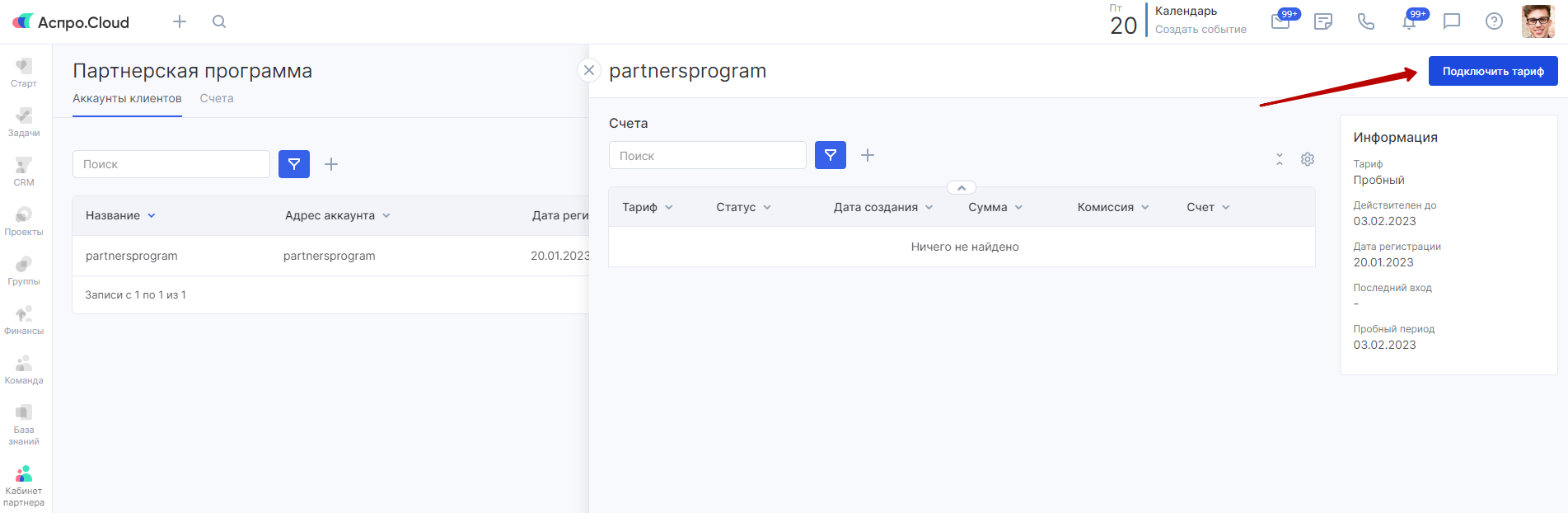The image size is (1568, 513).
Task: Click the Поиск field in accounts list
Action: (x=171, y=164)
